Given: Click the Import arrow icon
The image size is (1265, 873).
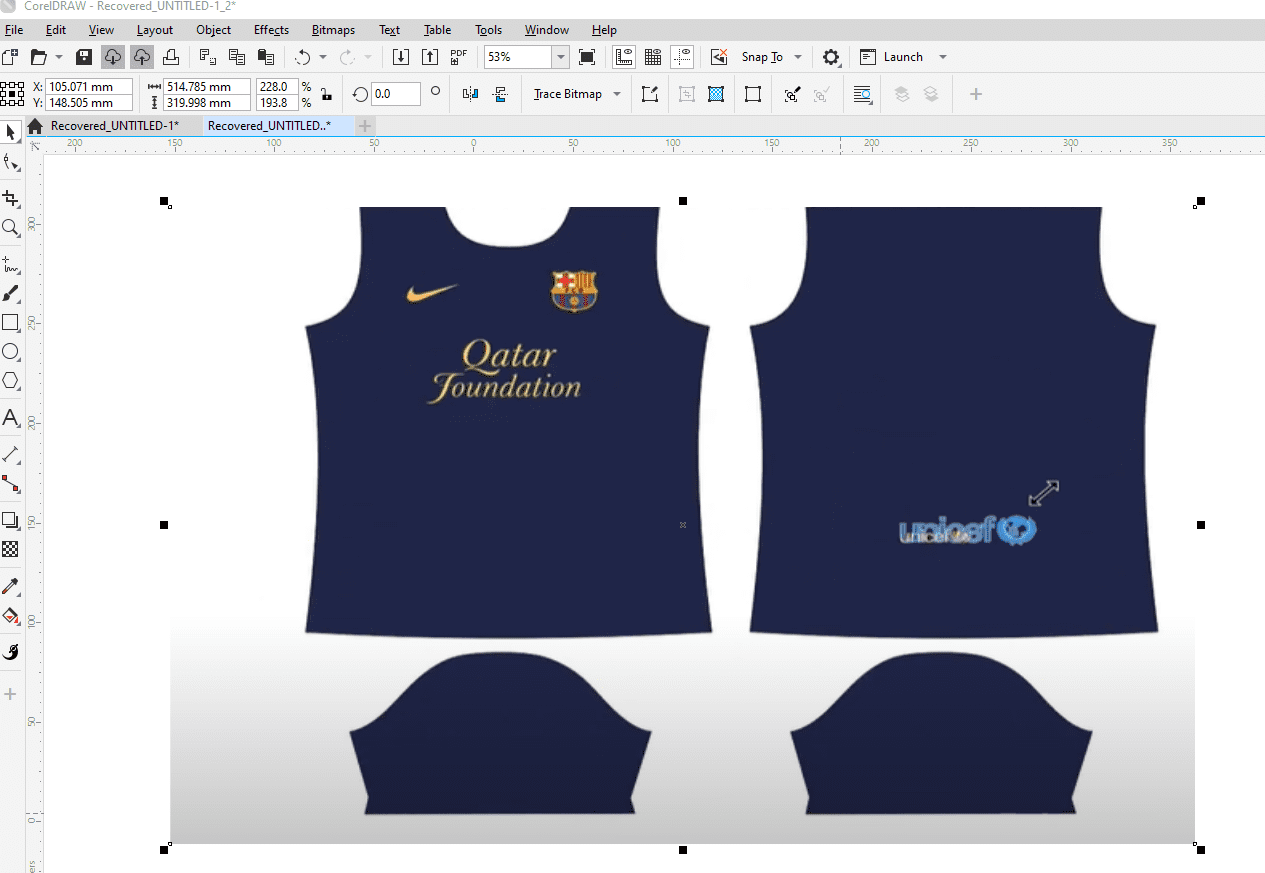Looking at the screenshot, I should pos(400,57).
